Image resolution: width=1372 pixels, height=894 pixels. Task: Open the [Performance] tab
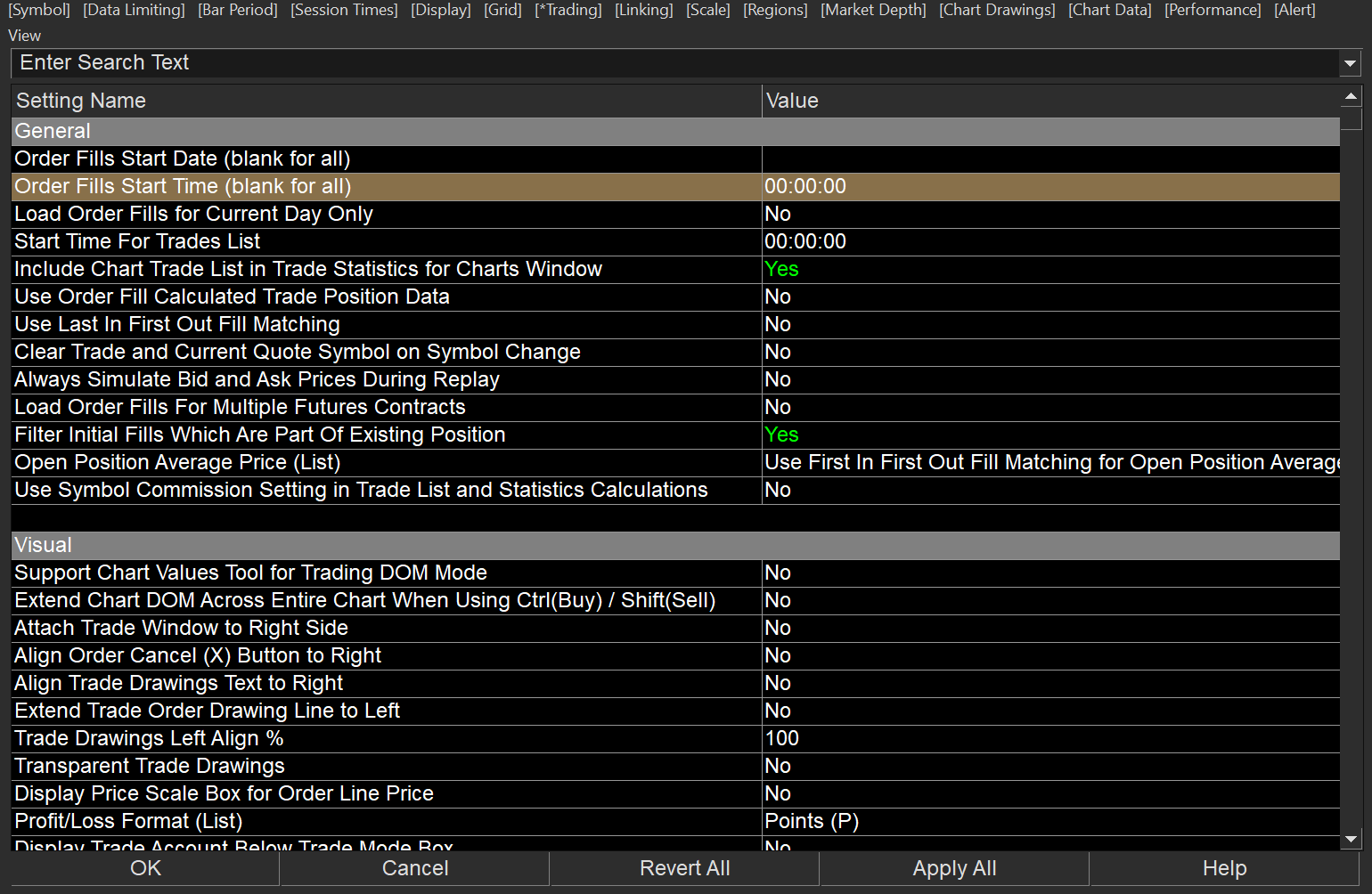(x=1213, y=10)
